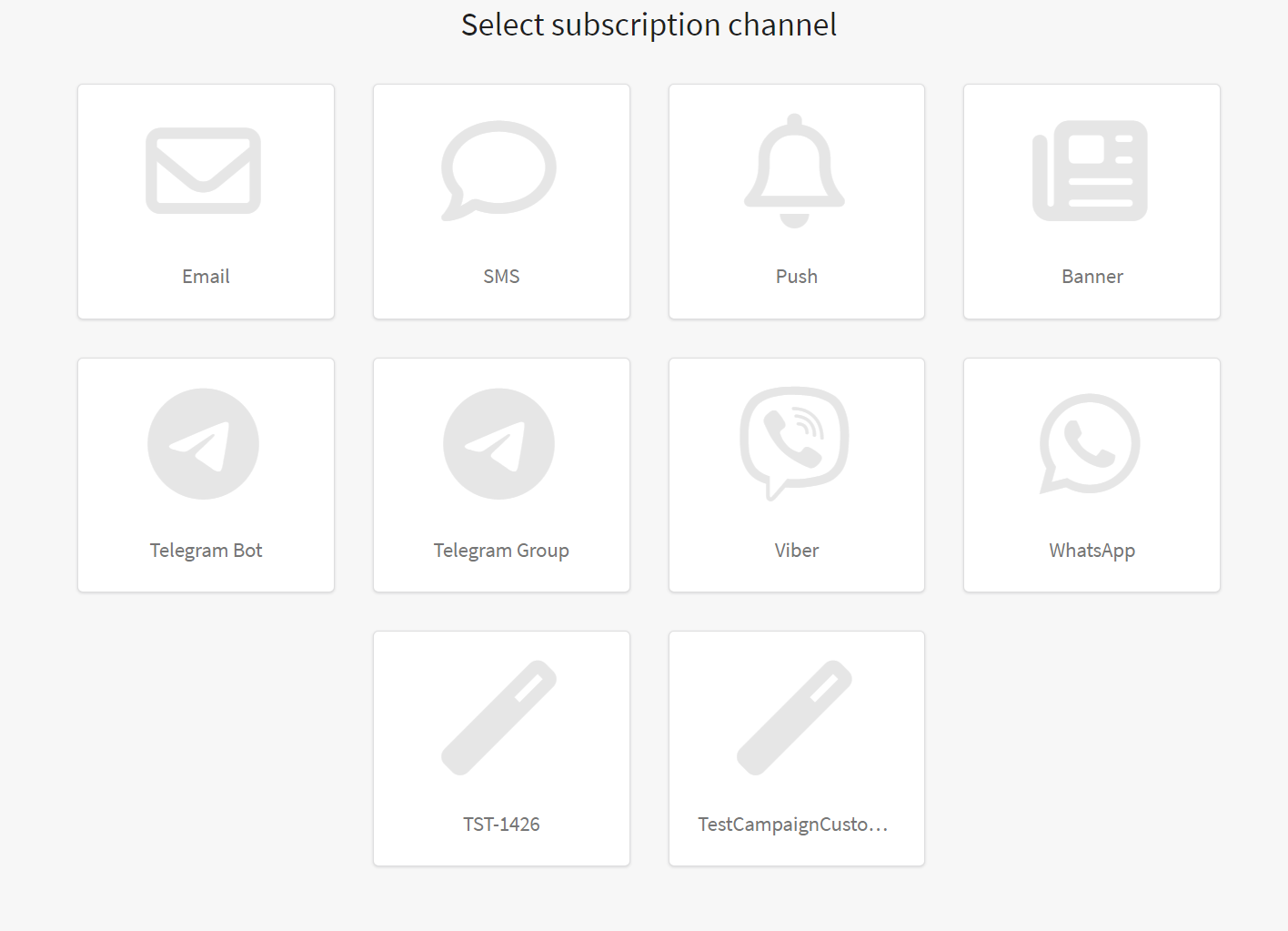Click the Viber label

[x=797, y=551]
